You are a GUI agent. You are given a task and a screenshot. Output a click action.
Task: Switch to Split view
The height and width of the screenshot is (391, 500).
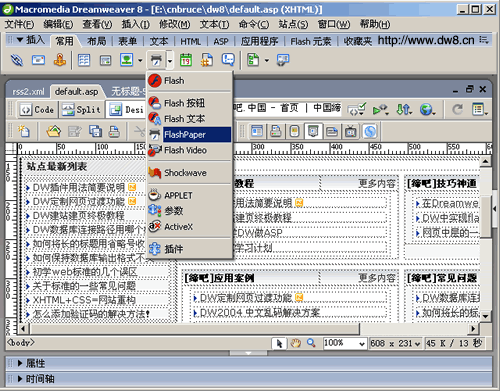pos(82,110)
